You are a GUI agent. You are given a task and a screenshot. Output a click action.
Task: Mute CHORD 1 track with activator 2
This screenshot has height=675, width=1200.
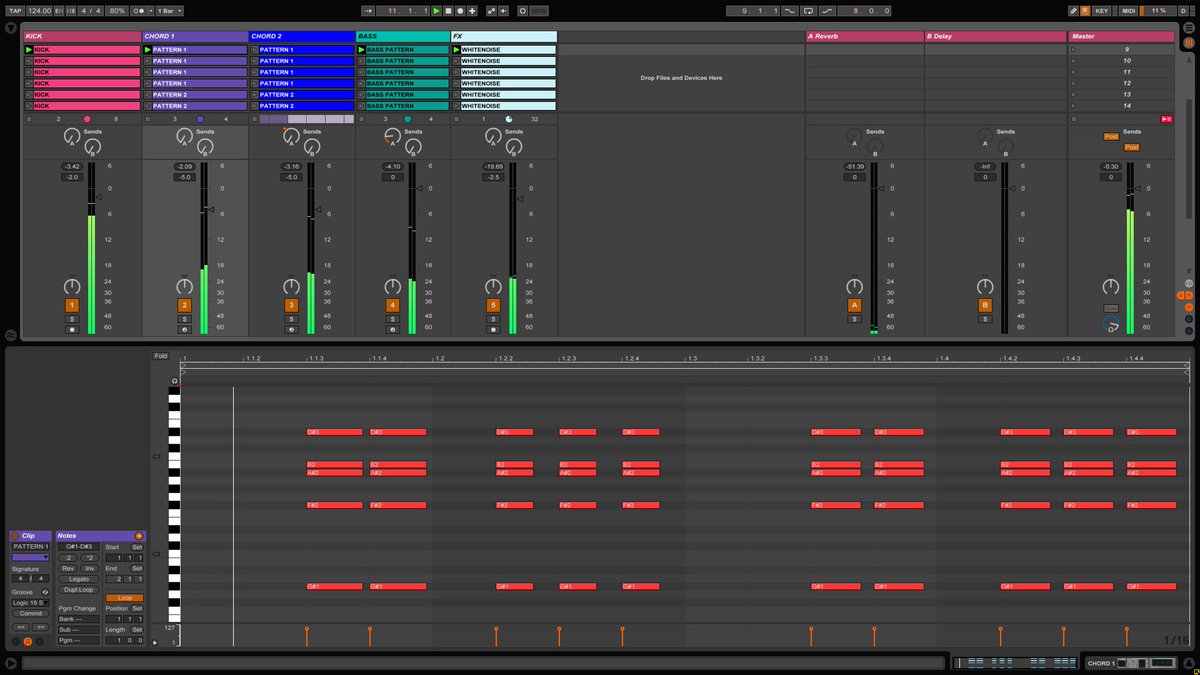tap(184, 305)
